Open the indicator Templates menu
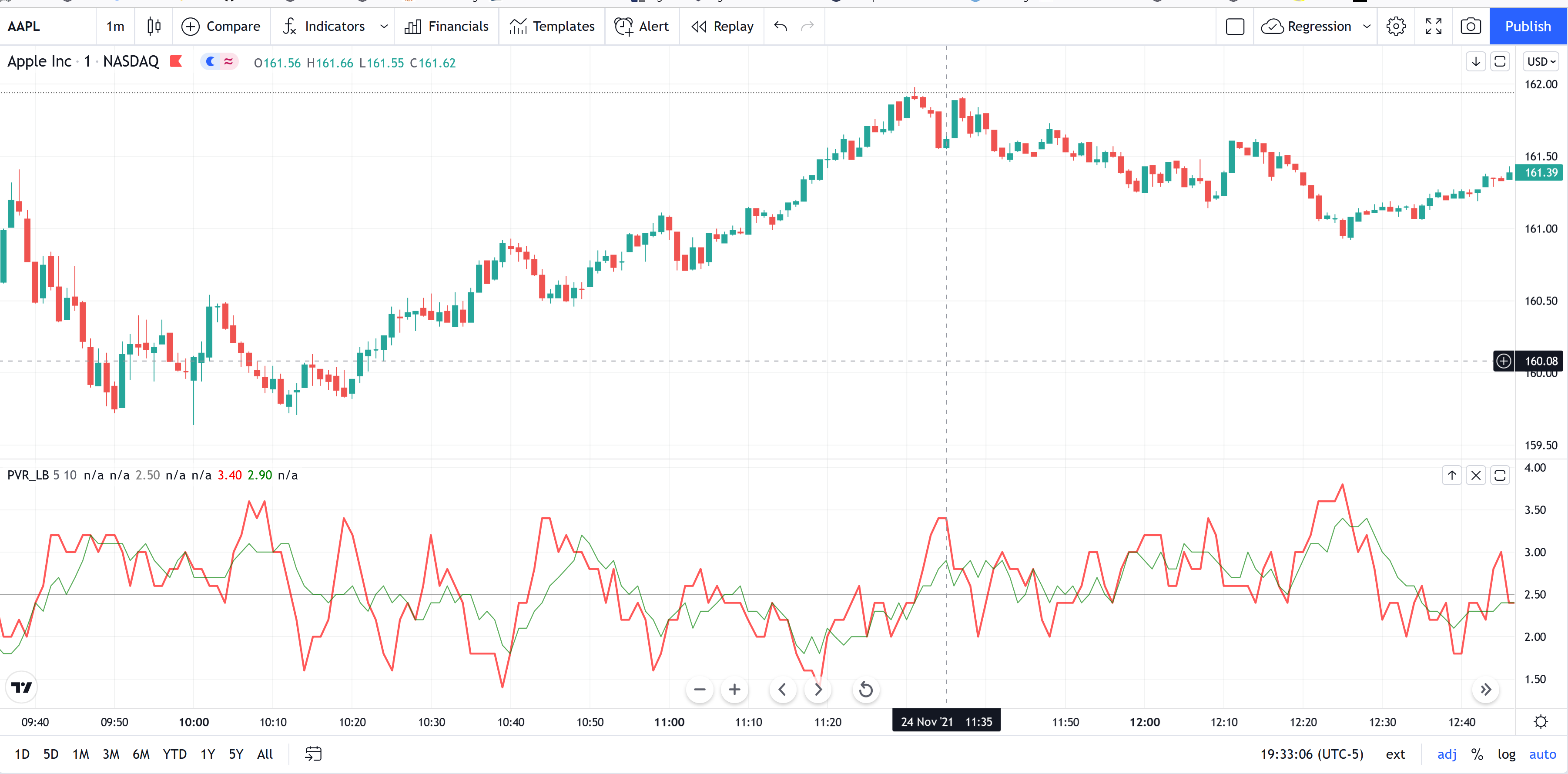This screenshot has width=1568, height=774. click(x=552, y=26)
